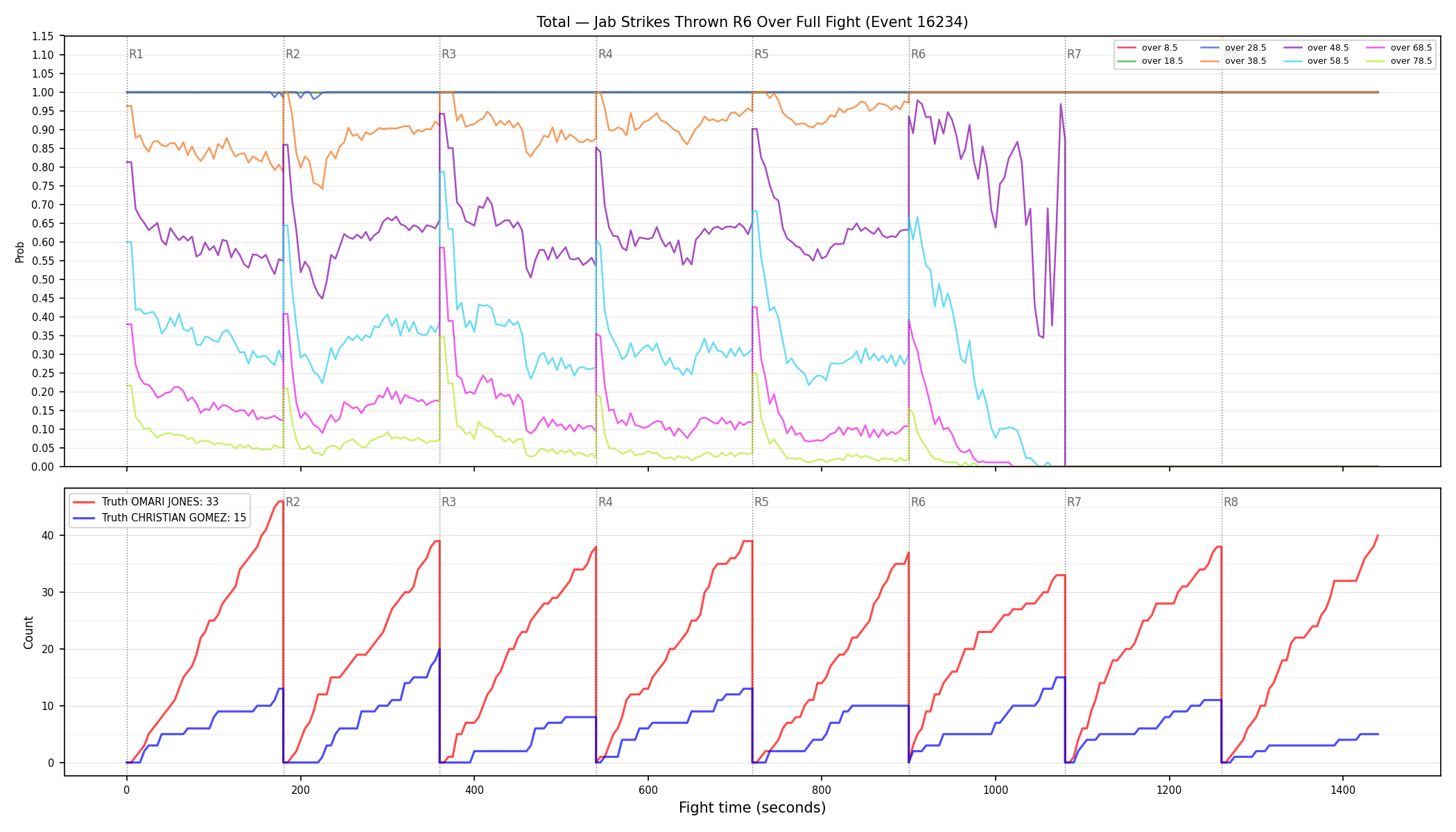
Task: Click the R1 round label in the probability chart
Action: (136, 54)
